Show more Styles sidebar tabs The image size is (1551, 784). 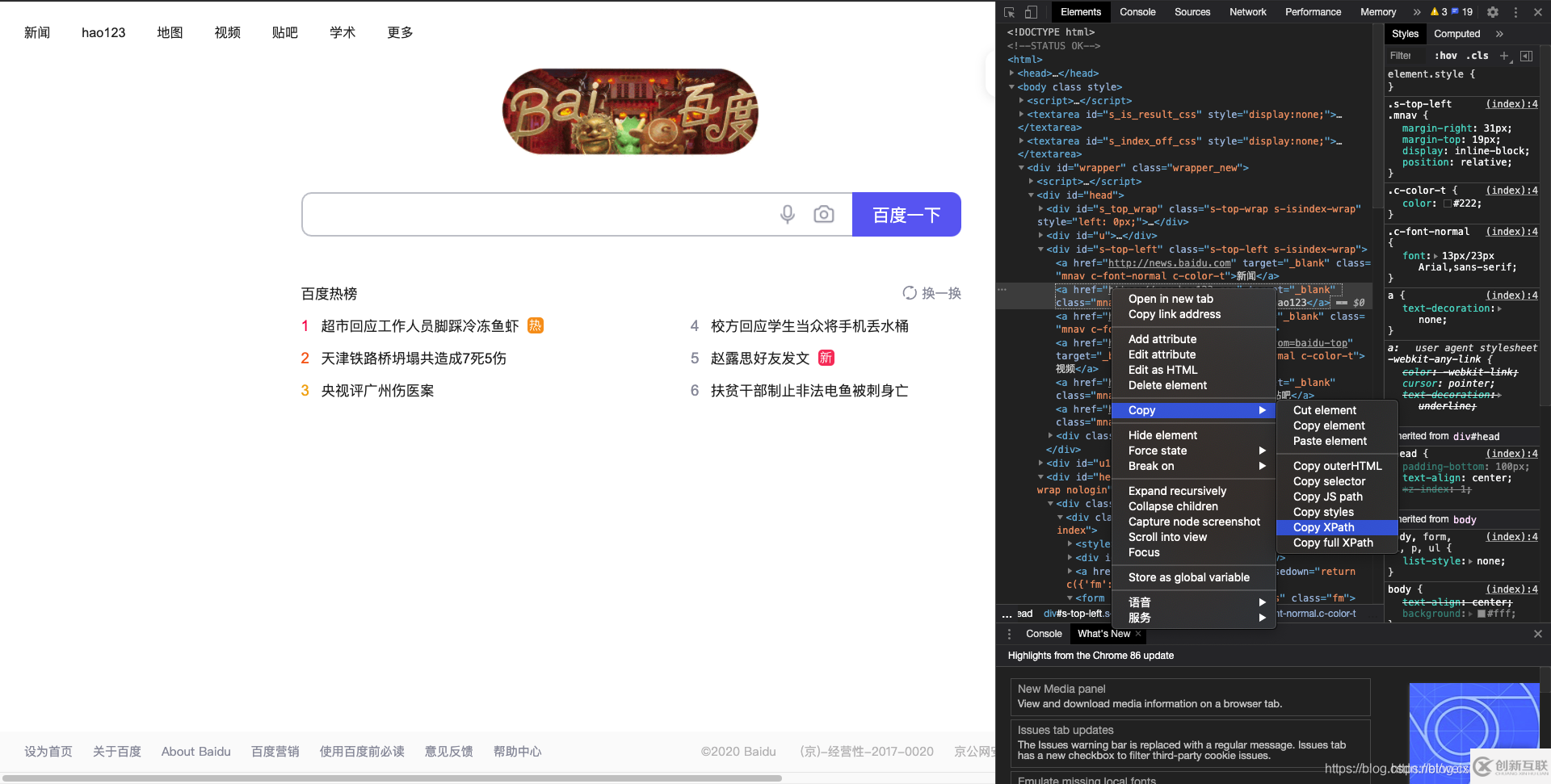coord(1499,34)
